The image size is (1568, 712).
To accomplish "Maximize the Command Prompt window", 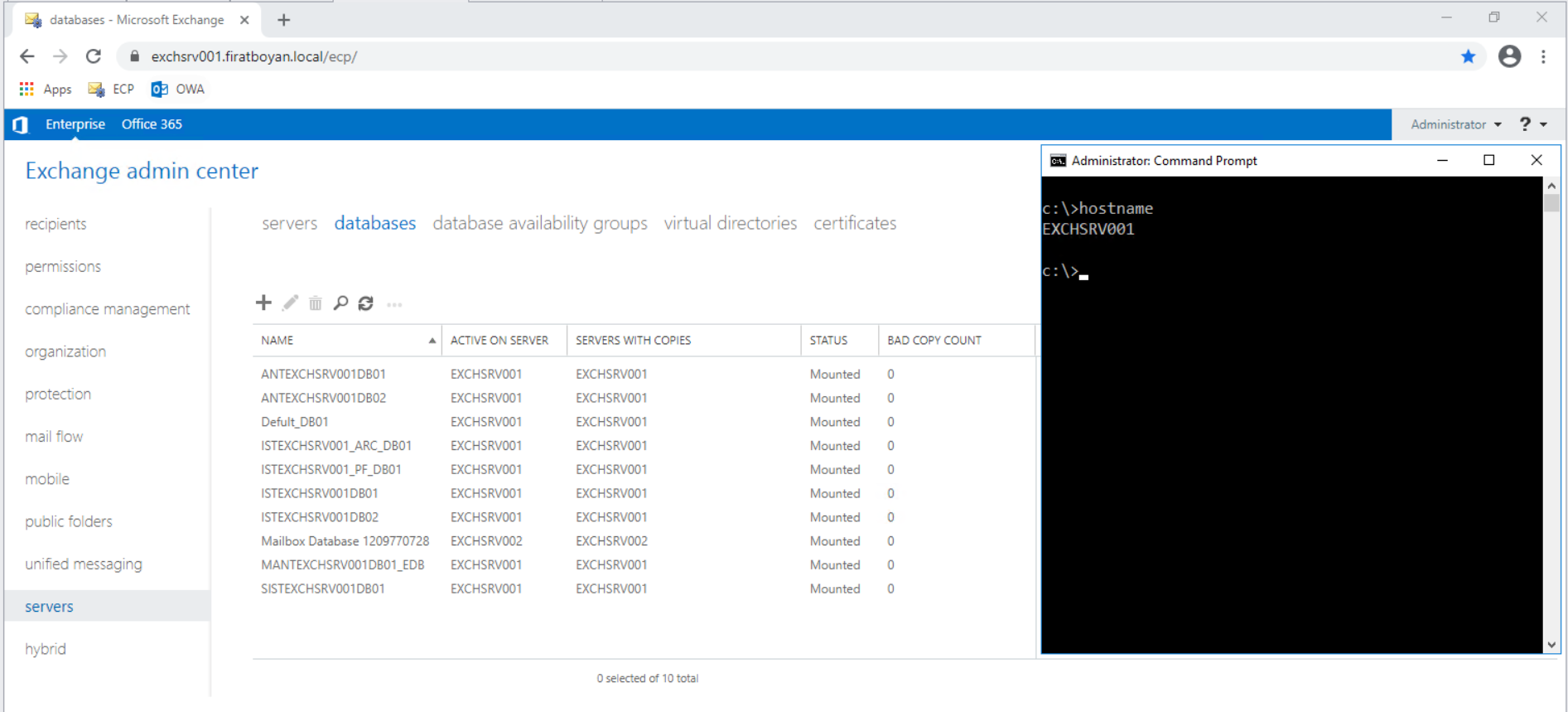I will point(1488,160).
